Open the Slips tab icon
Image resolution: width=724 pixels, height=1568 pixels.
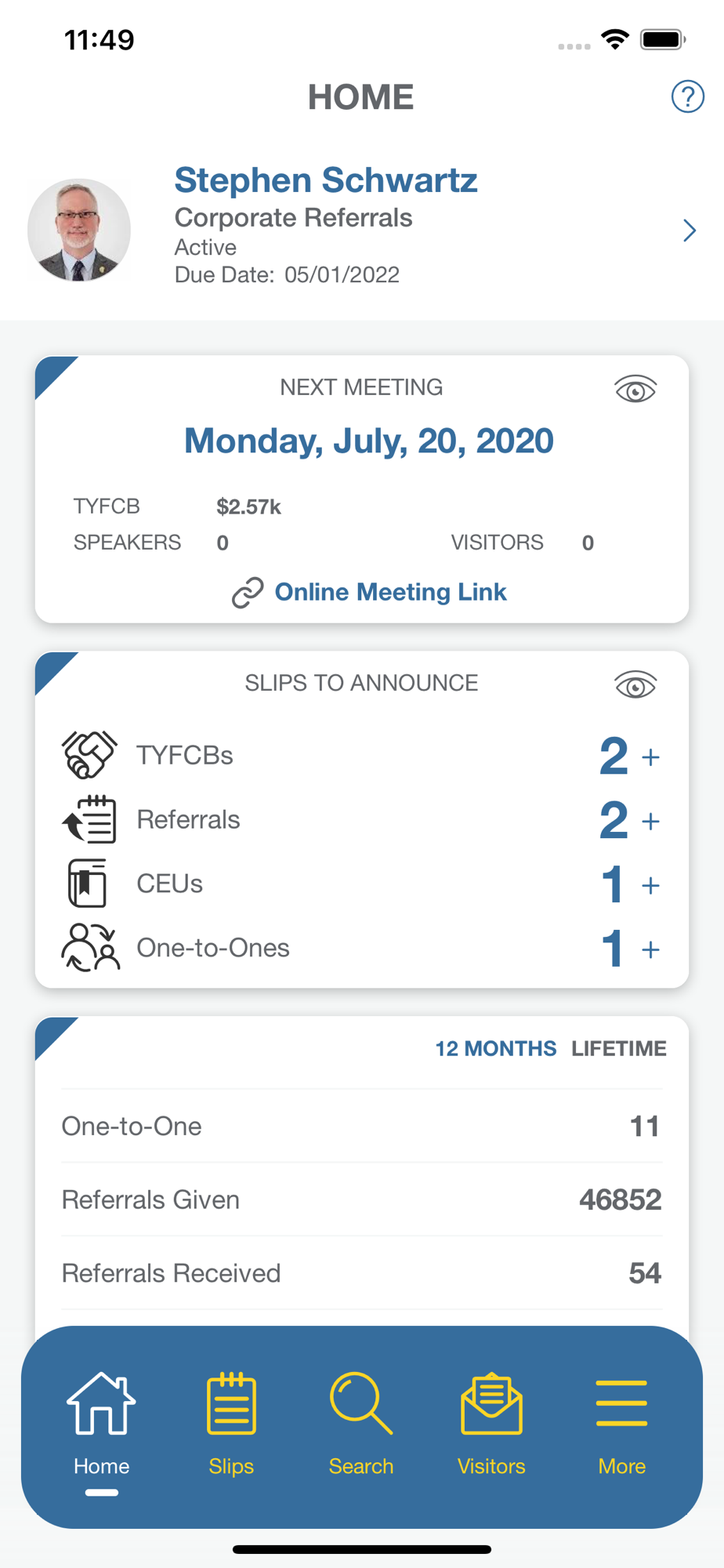(231, 1404)
